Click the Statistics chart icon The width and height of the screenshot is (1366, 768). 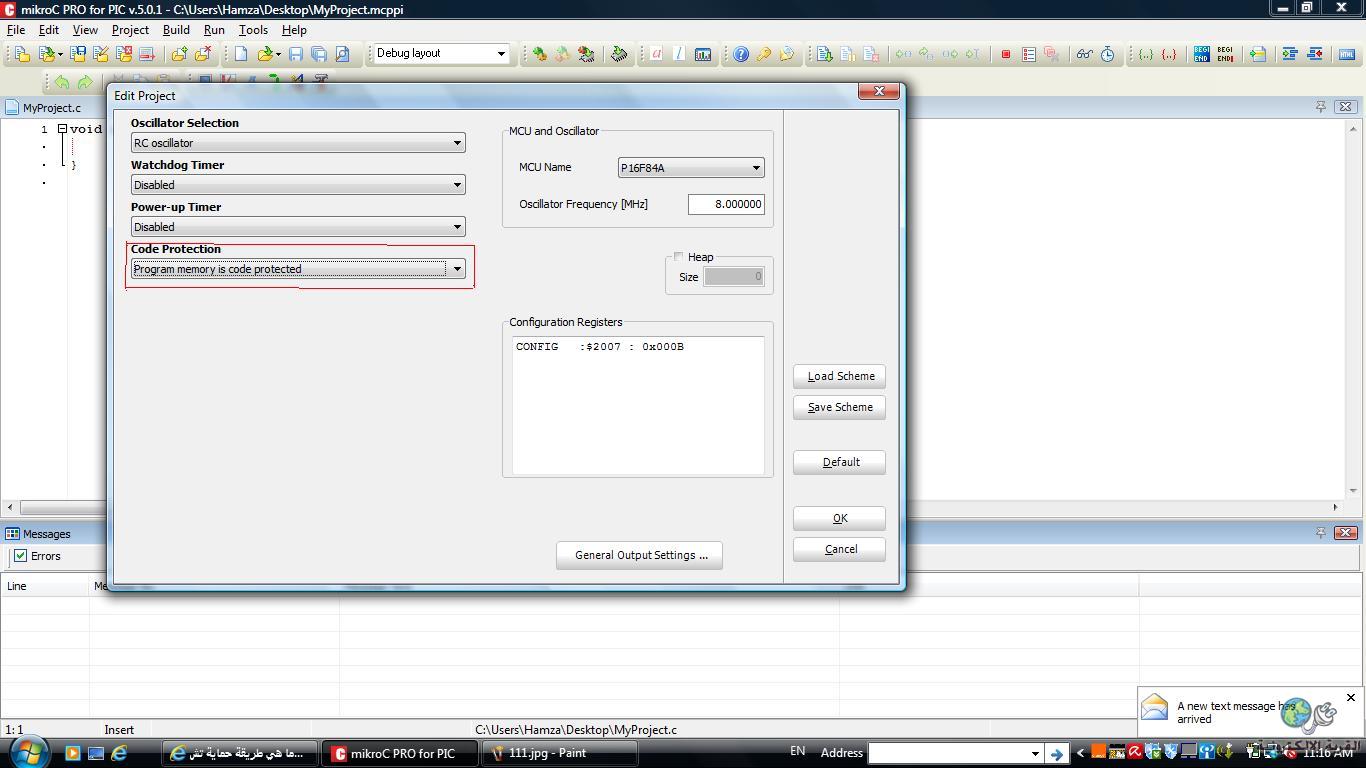(703, 54)
